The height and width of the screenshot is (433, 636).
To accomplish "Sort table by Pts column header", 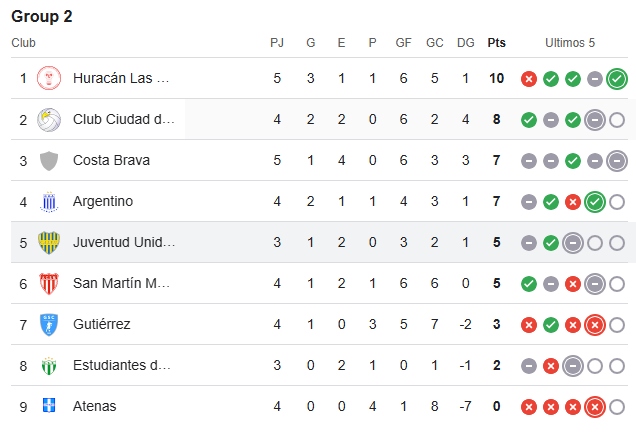I will click(496, 43).
